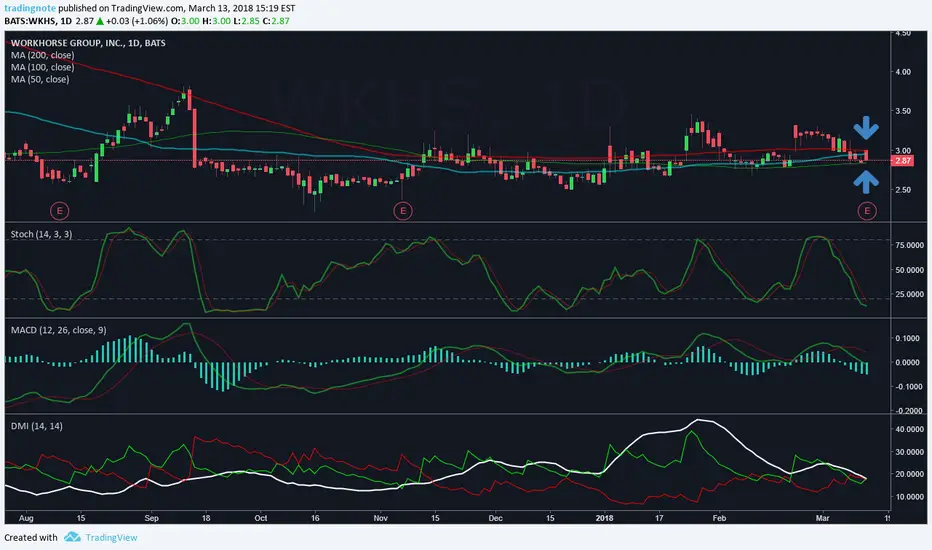
Task: Click the 40.0000 DMI scale label
Action: pos(909,429)
